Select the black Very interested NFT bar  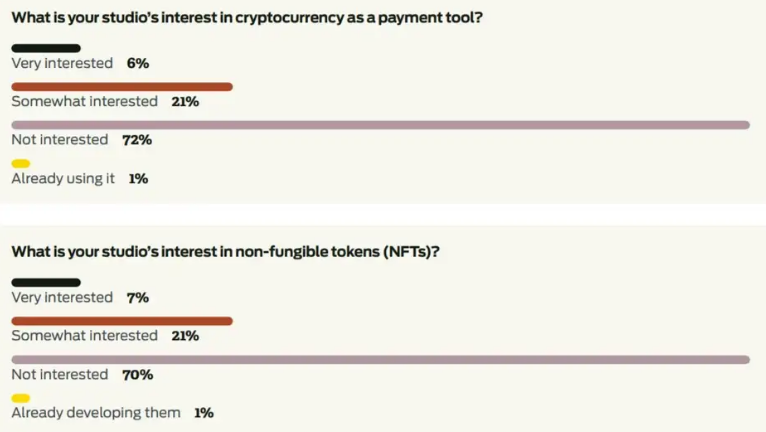pos(46,282)
